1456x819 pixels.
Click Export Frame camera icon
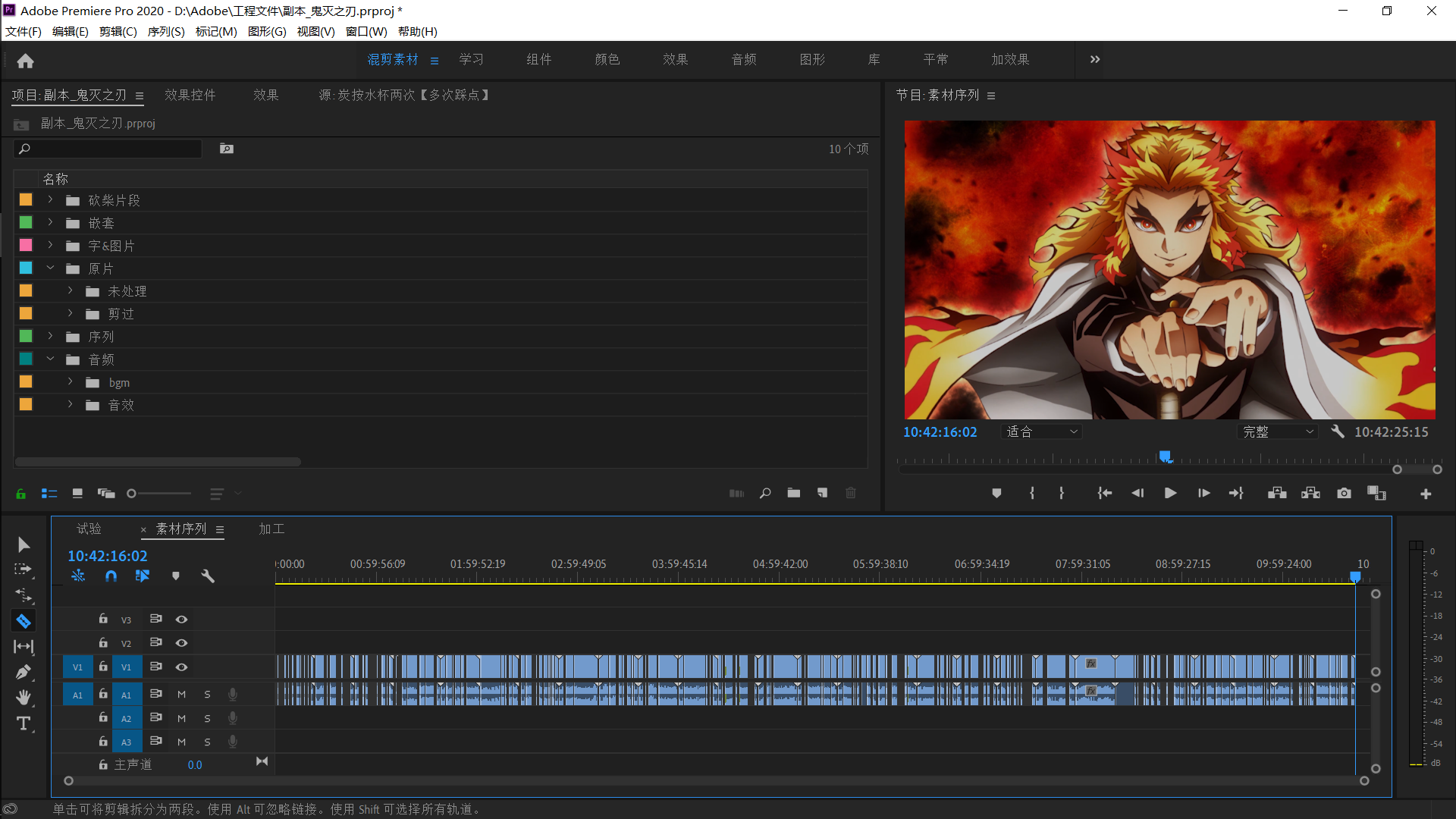[1344, 494]
